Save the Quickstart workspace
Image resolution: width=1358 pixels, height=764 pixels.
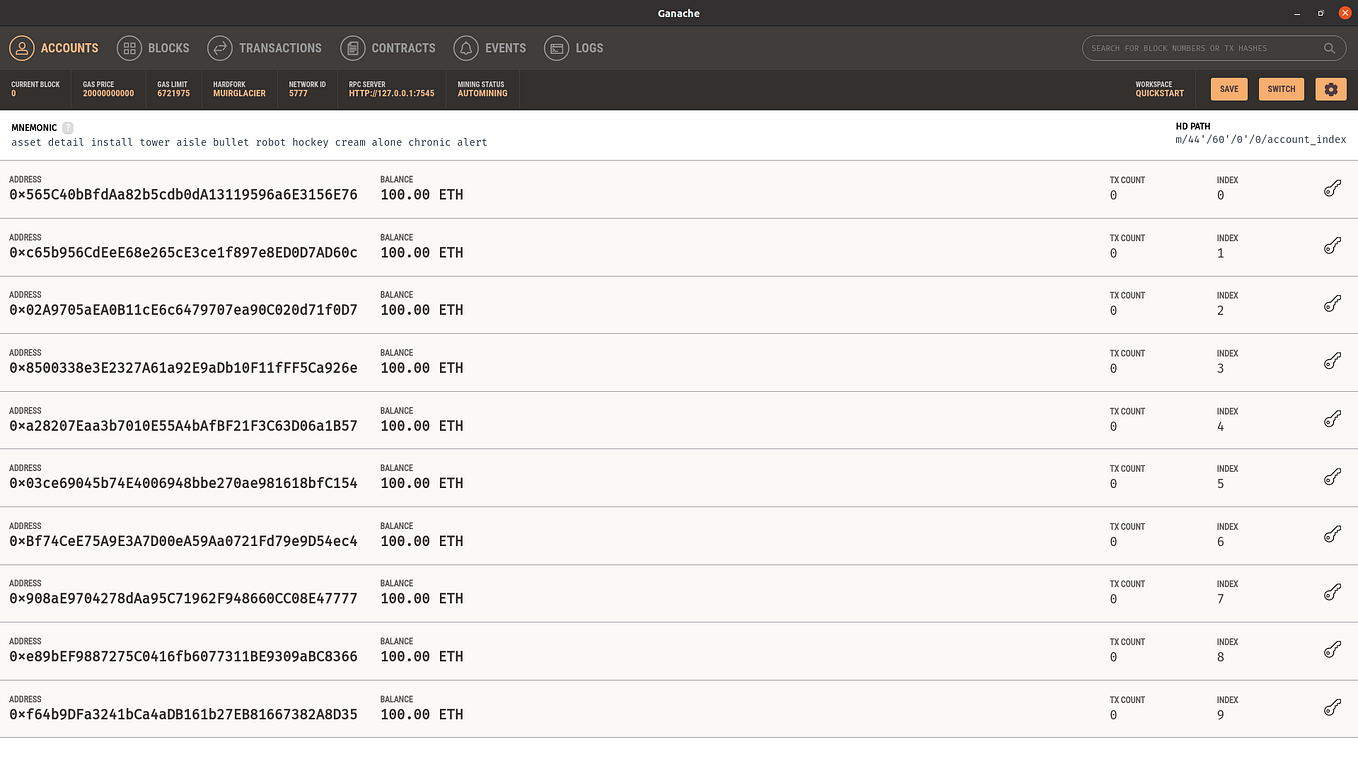click(1228, 89)
